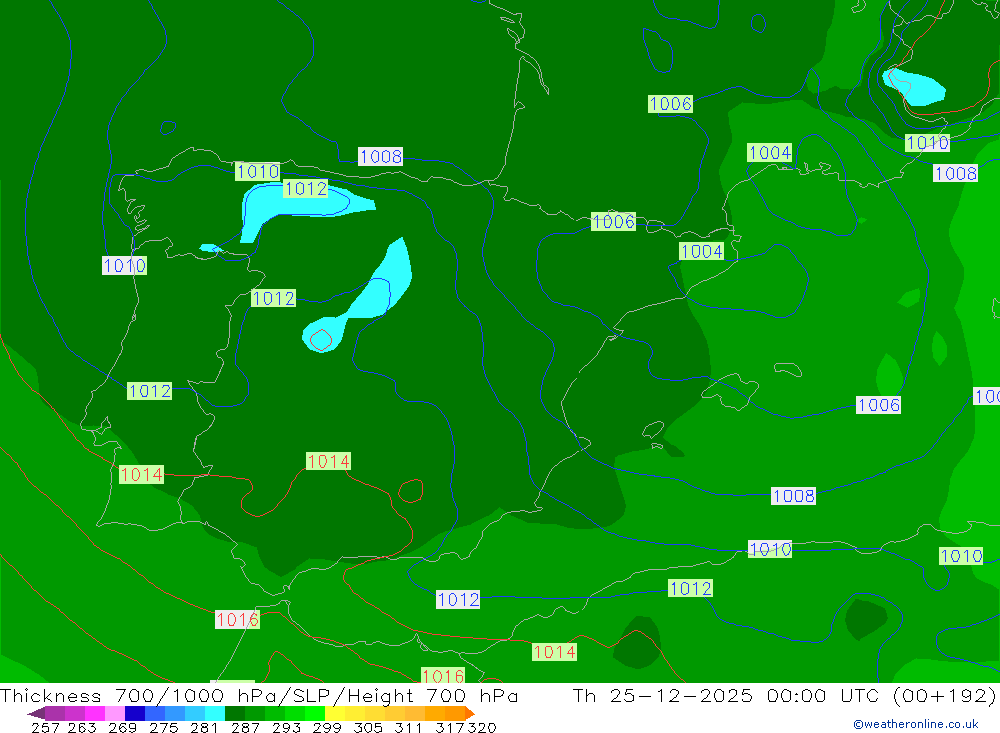Click the cyan thickness patch near the 1010 top-right
The image size is (1000, 733).
913,87
